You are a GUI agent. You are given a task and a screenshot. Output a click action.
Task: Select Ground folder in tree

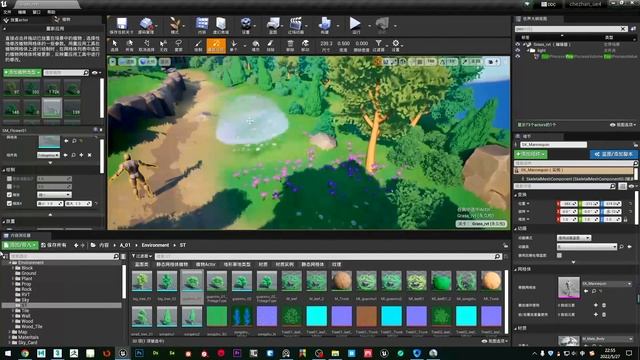tap(29, 273)
